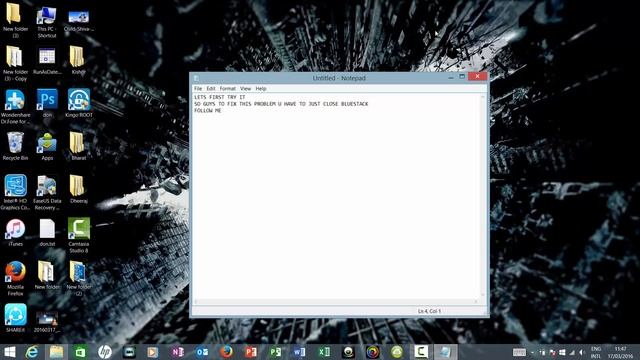Select the Intel HD Graphics Control icon
Screen dimensions: 640x360
pos(15,192)
